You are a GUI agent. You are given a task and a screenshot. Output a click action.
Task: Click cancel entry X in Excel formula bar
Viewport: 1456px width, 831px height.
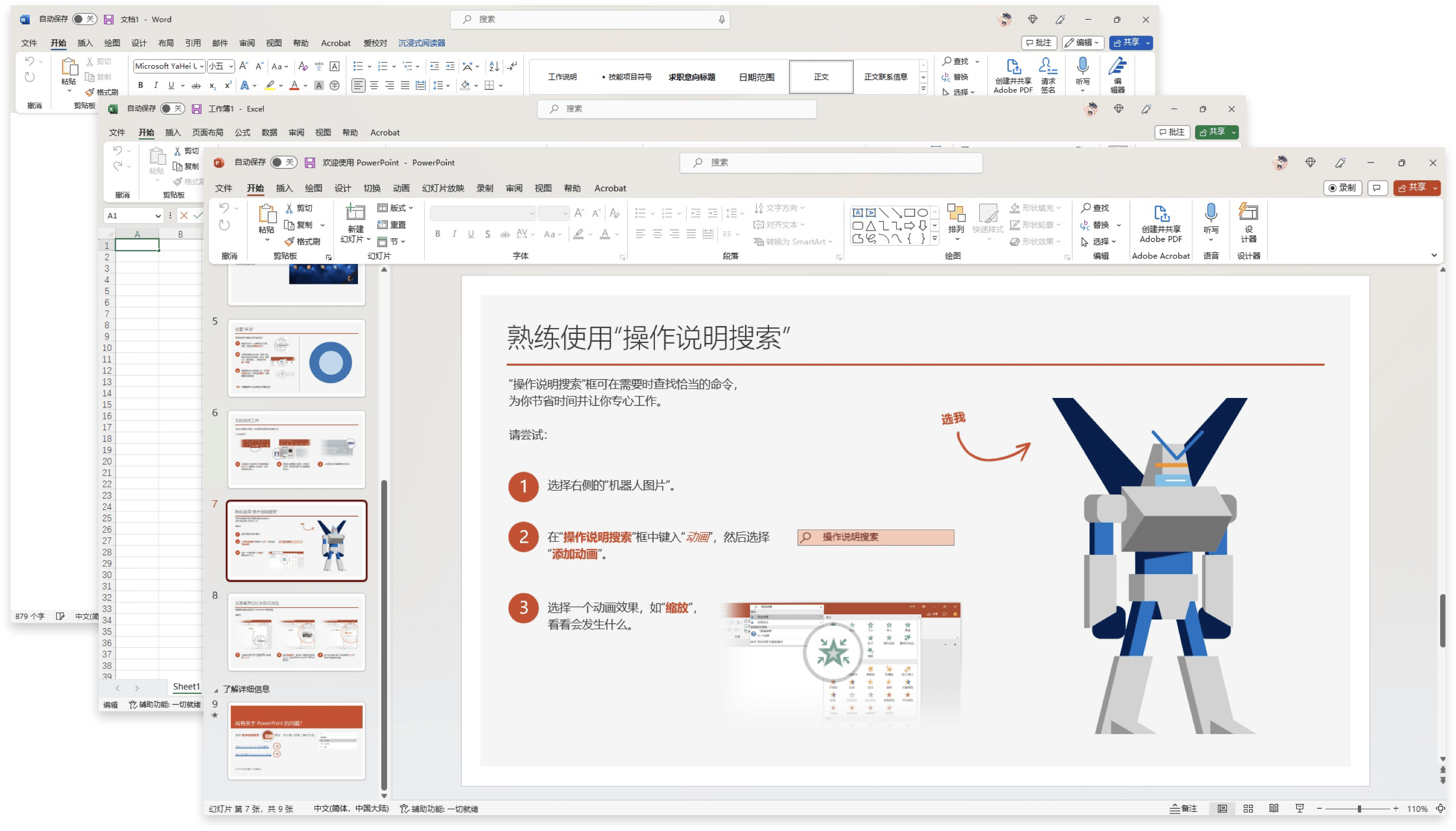pos(184,215)
